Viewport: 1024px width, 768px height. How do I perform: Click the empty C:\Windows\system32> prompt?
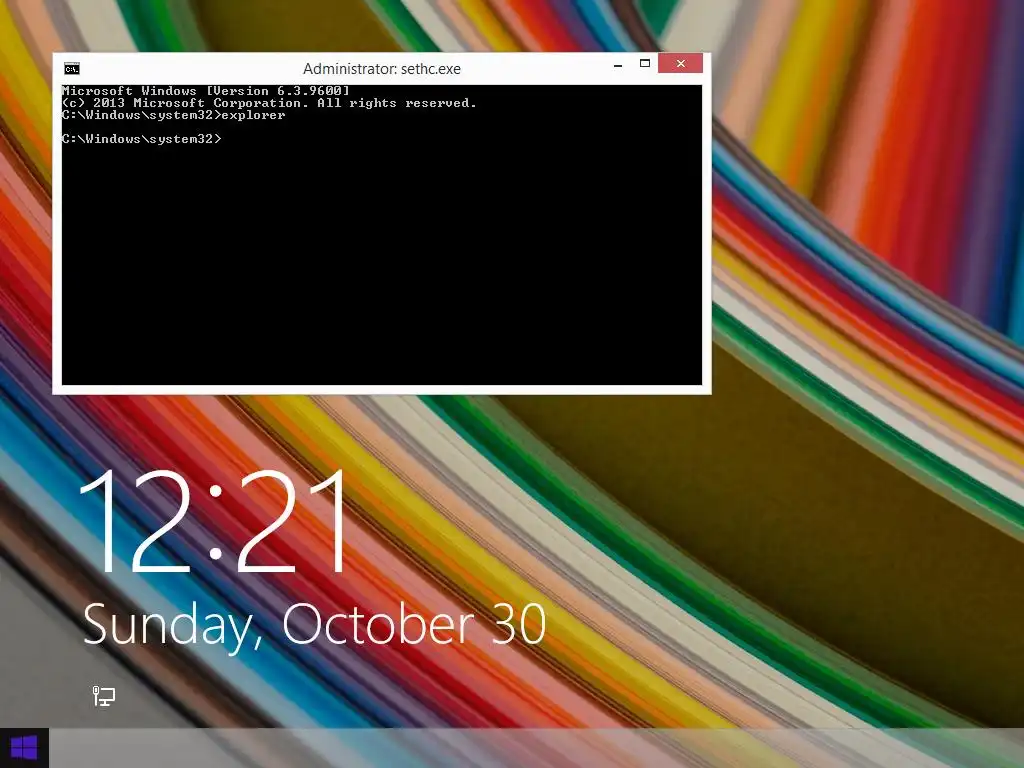click(x=142, y=139)
